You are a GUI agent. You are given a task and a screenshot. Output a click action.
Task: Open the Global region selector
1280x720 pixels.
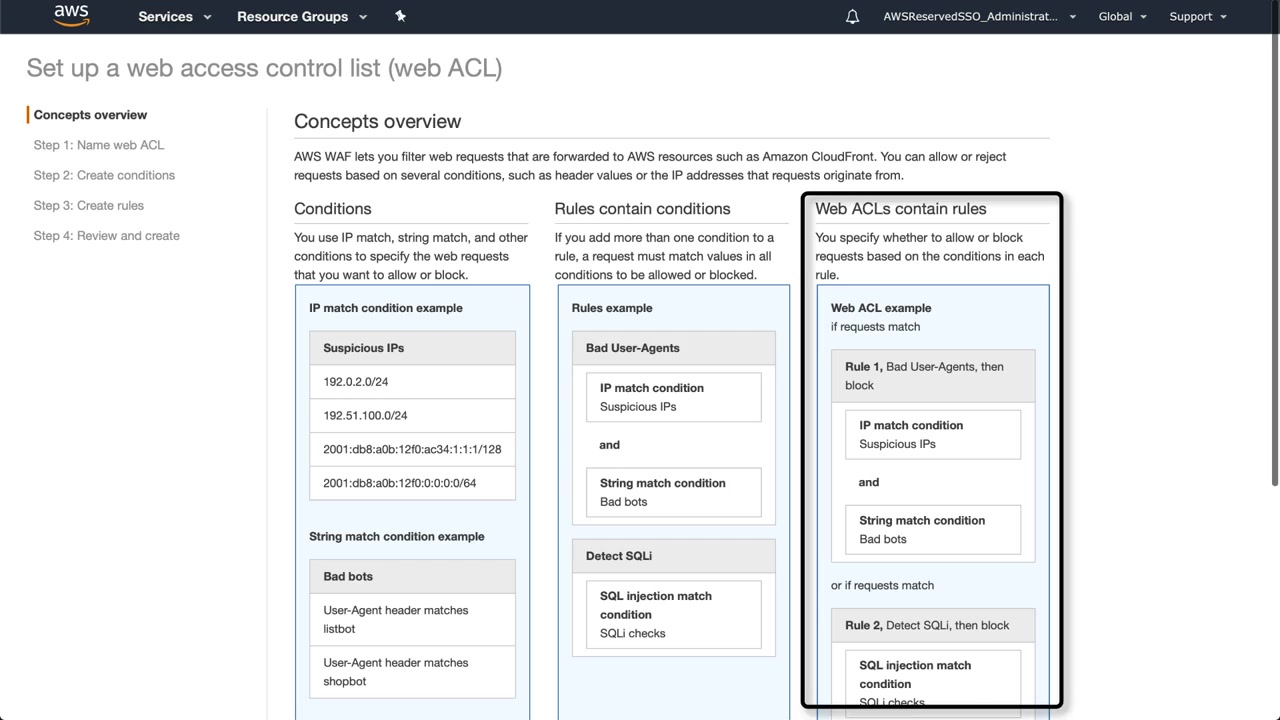(x=1122, y=17)
